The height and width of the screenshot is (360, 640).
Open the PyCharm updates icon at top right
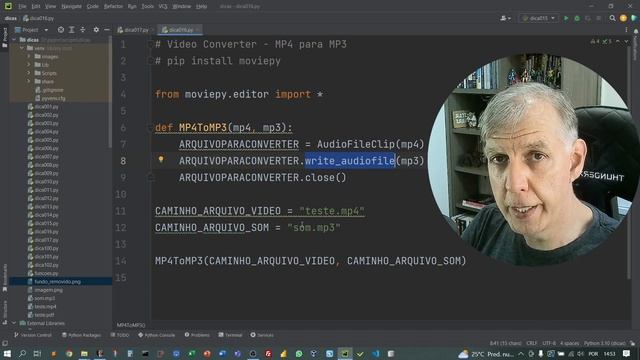click(623, 18)
